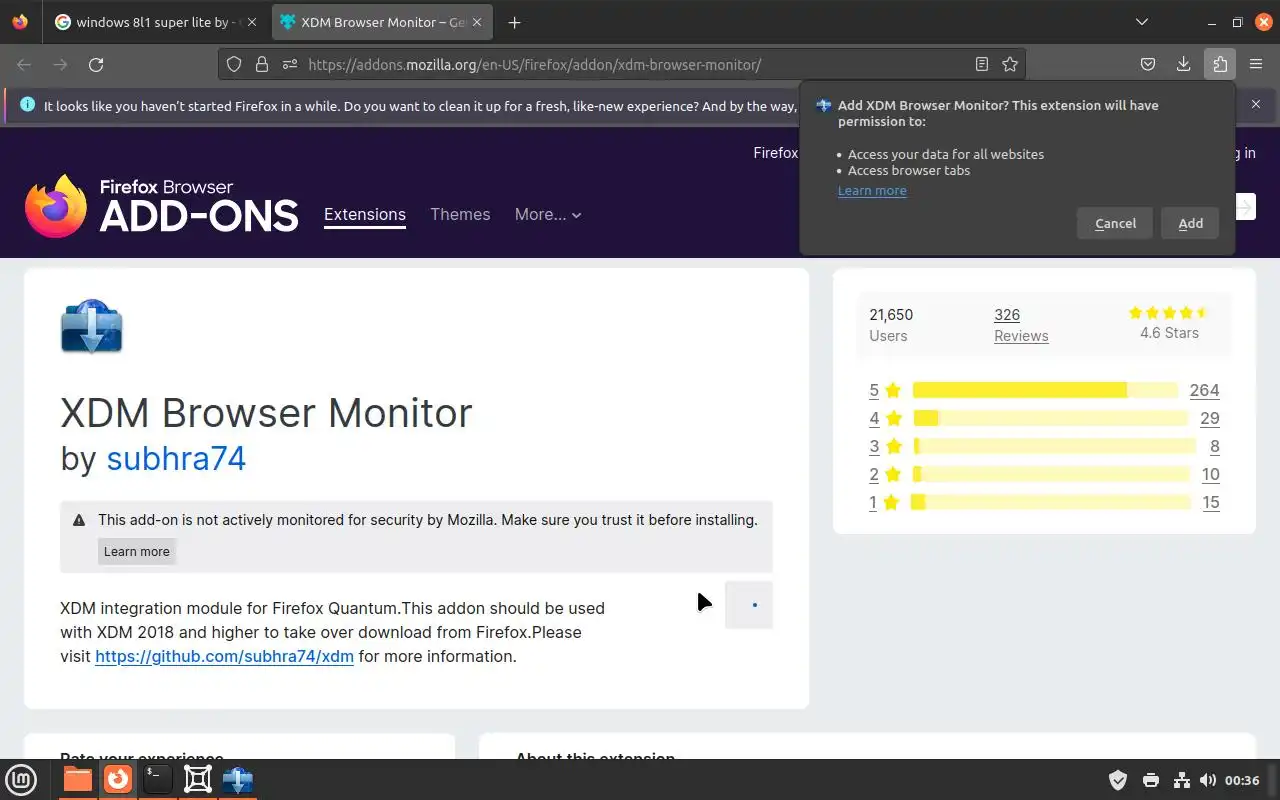Reload the current page

[x=96, y=64]
